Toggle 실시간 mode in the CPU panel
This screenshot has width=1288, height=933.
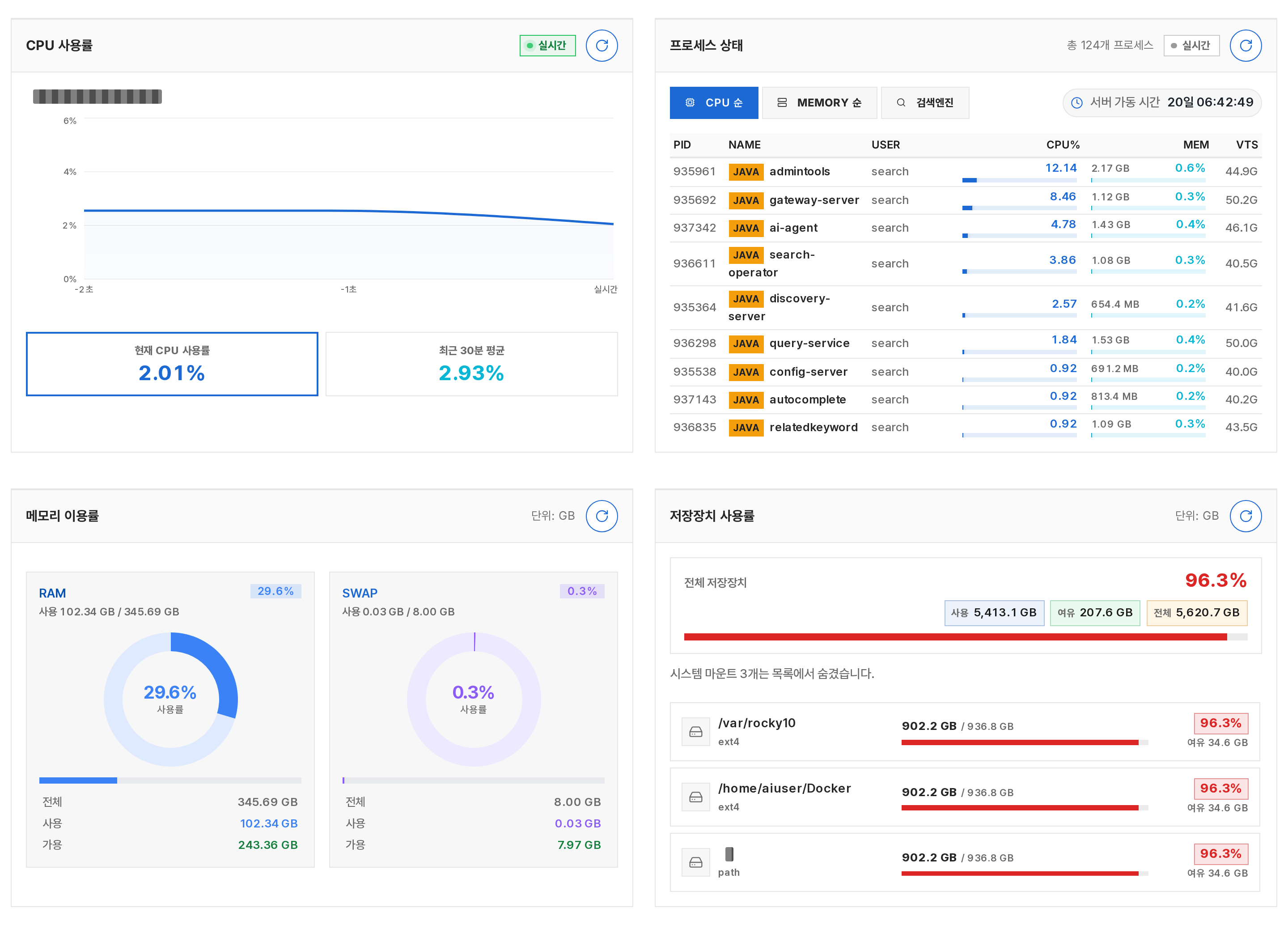point(547,46)
